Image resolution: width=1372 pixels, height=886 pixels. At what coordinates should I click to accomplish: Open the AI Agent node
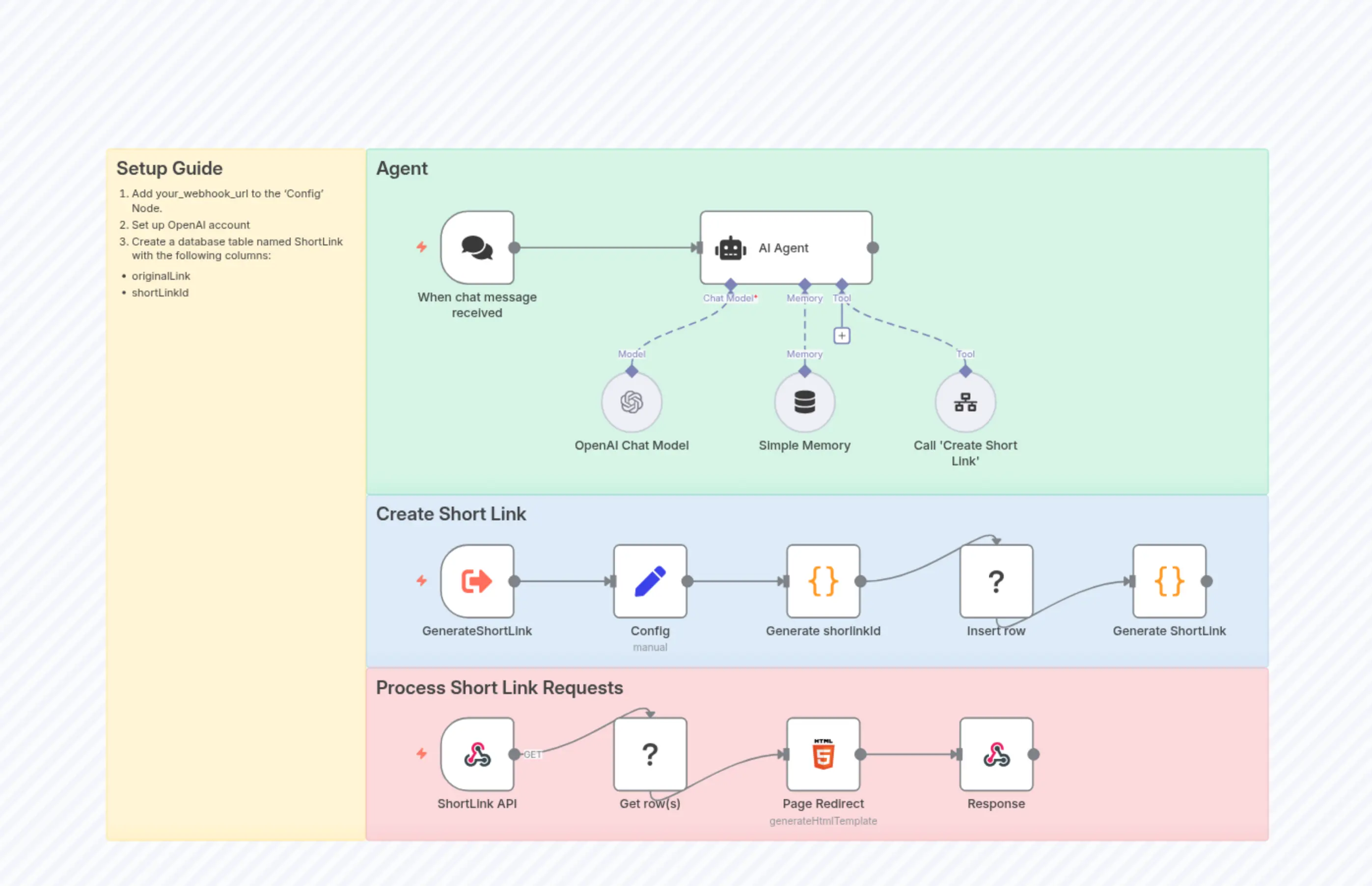(784, 247)
